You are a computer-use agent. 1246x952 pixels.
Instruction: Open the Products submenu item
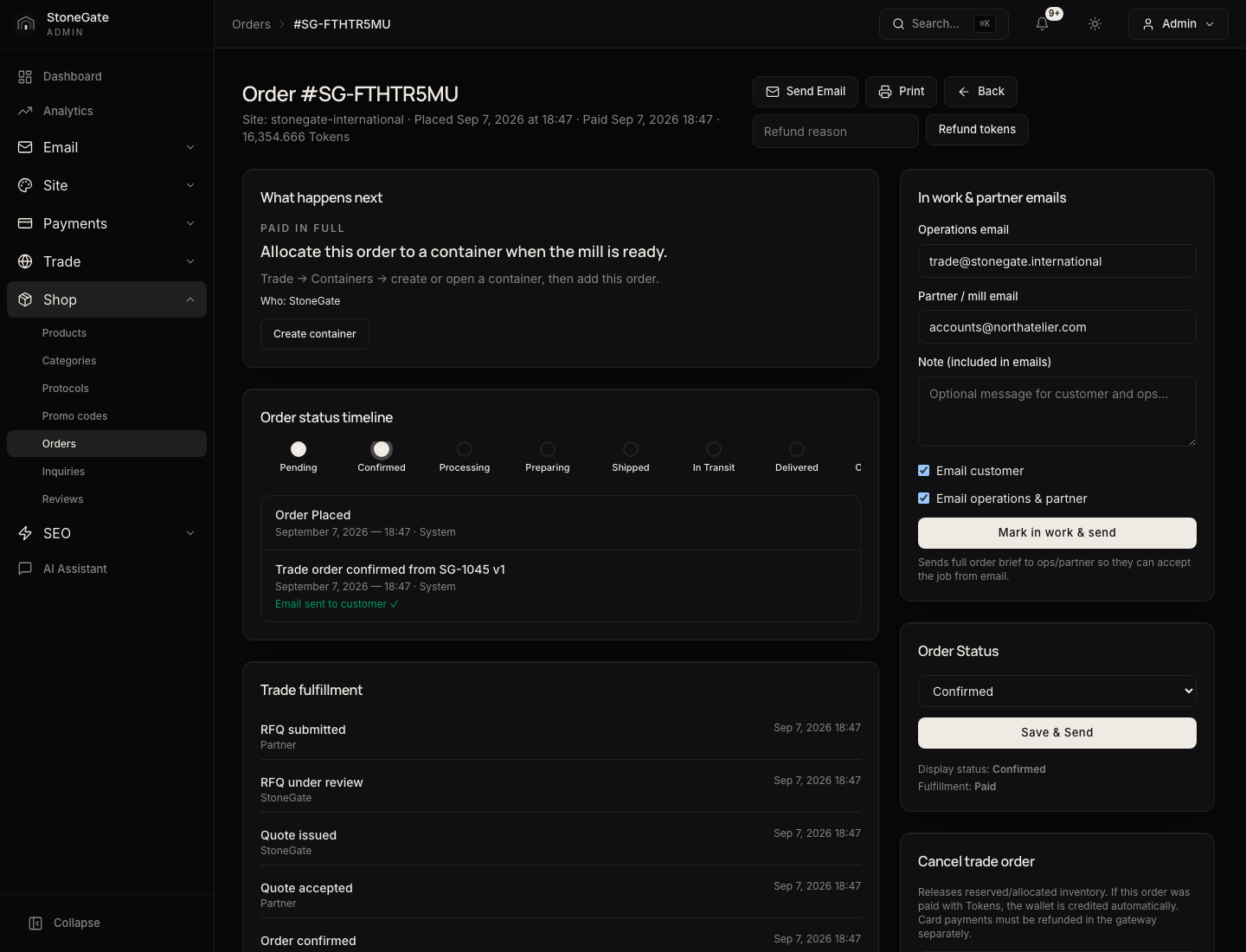(107, 333)
